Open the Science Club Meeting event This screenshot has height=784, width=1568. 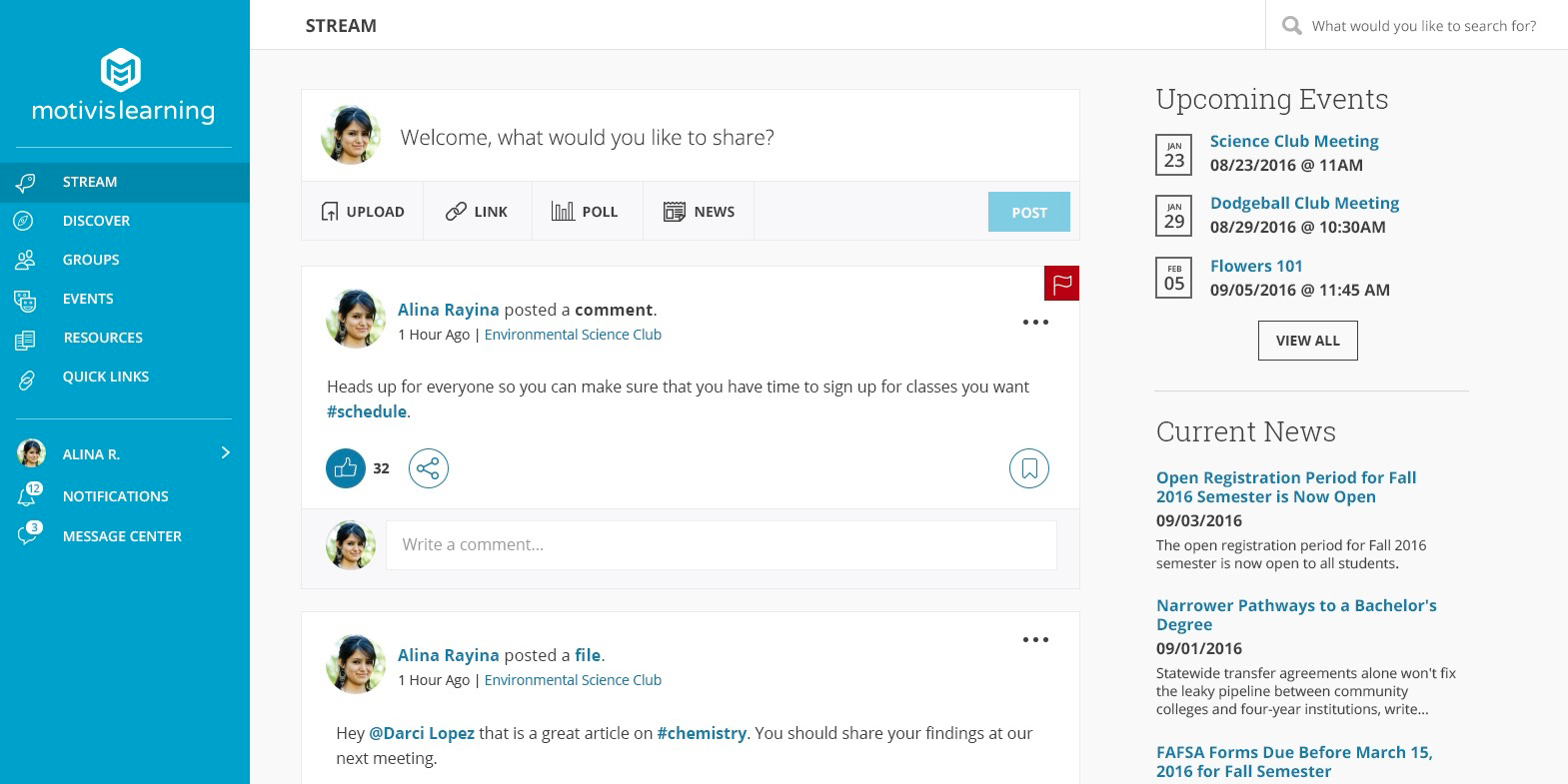[1294, 141]
